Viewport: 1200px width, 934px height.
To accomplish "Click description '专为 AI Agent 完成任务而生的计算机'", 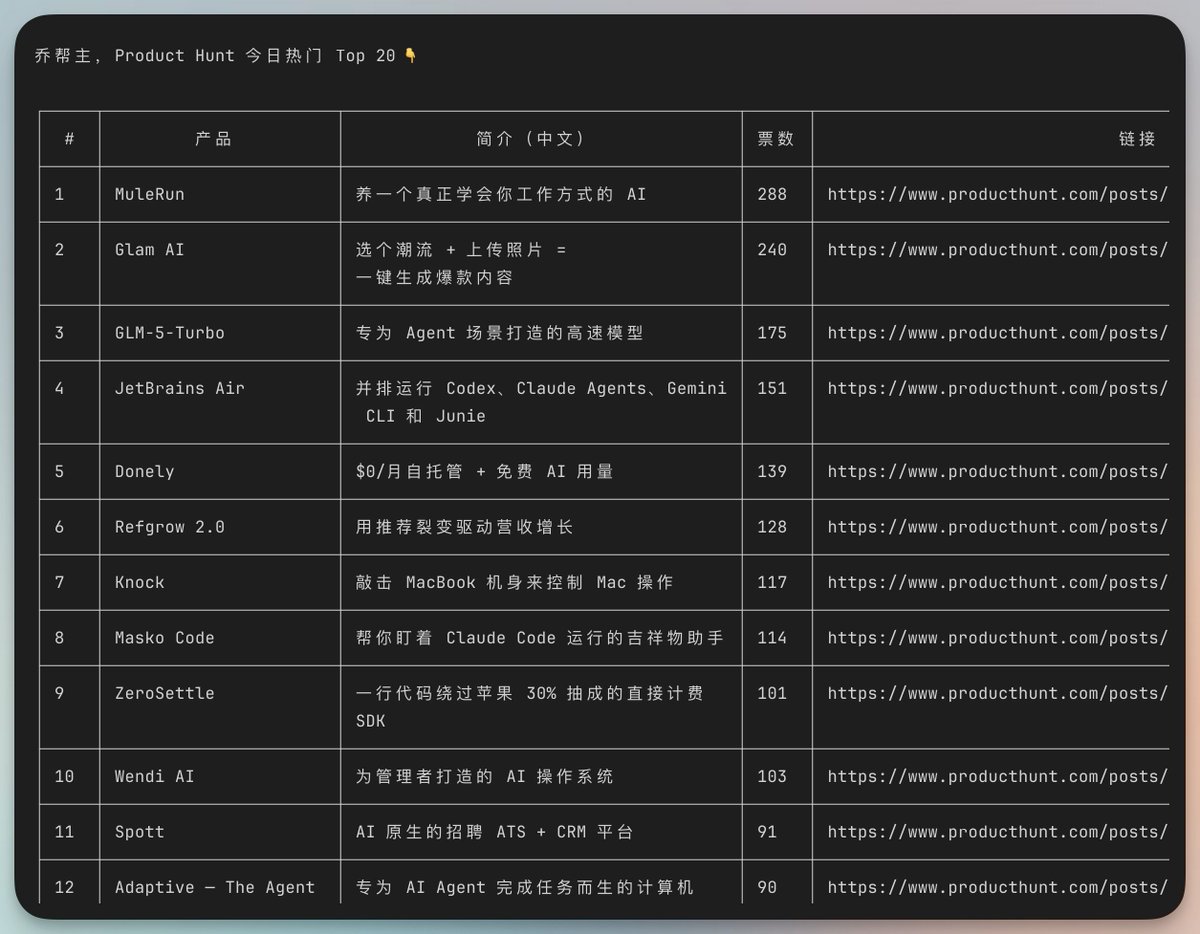I will pos(525,887).
